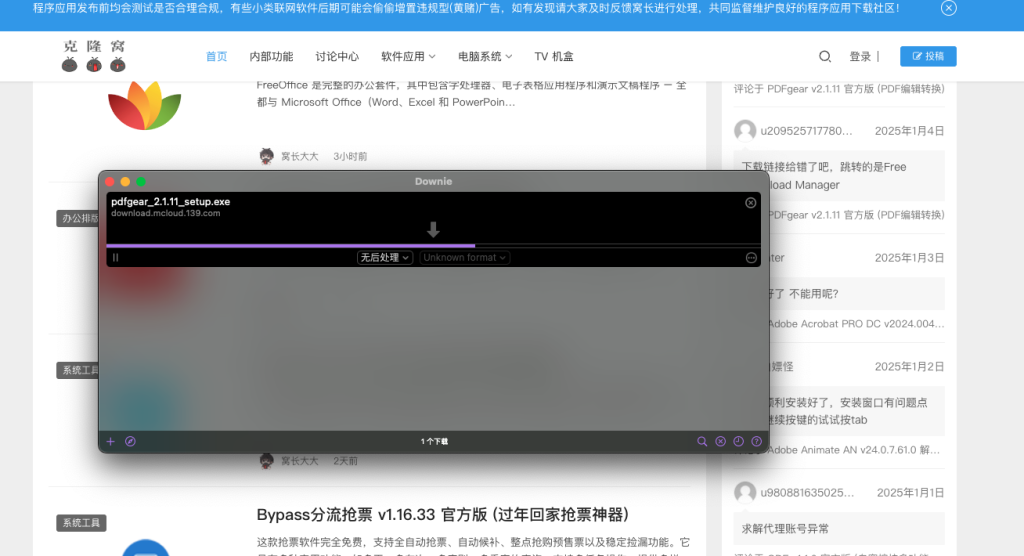Image resolution: width=1024 pixels, height=556 pixels.
Task: Click the username u209525717780…
Action: click(807, 131)
